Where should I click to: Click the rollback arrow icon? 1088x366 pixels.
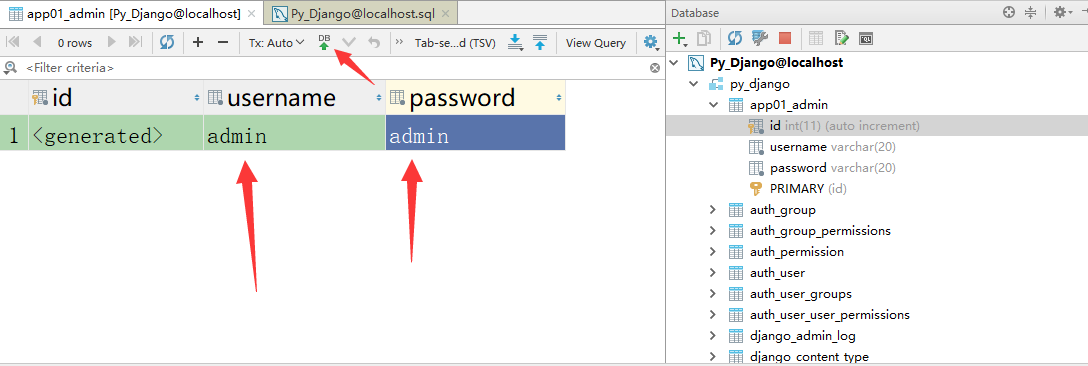tap(374, 42)
